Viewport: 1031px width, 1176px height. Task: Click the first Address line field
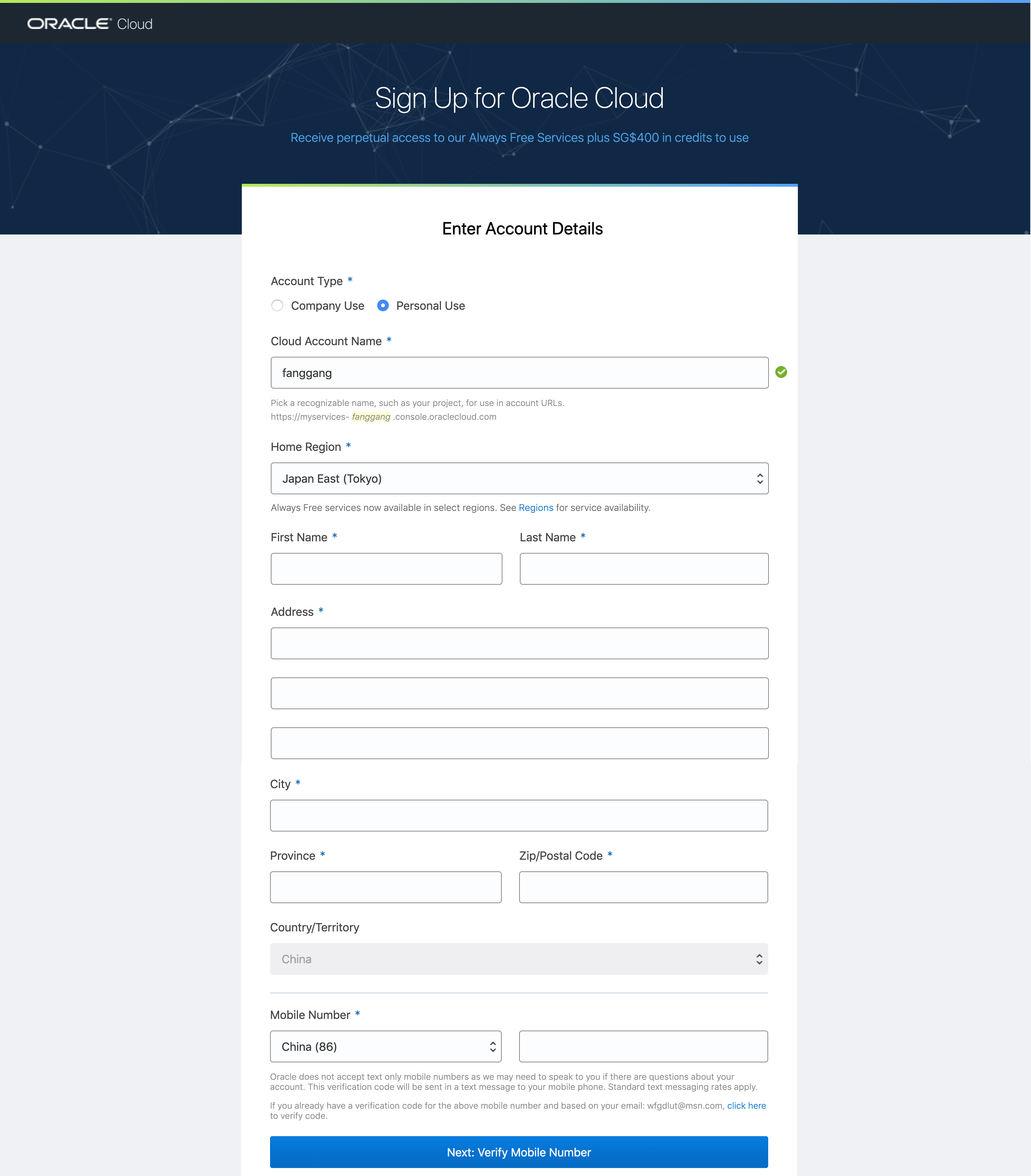(x=519, y=643)
